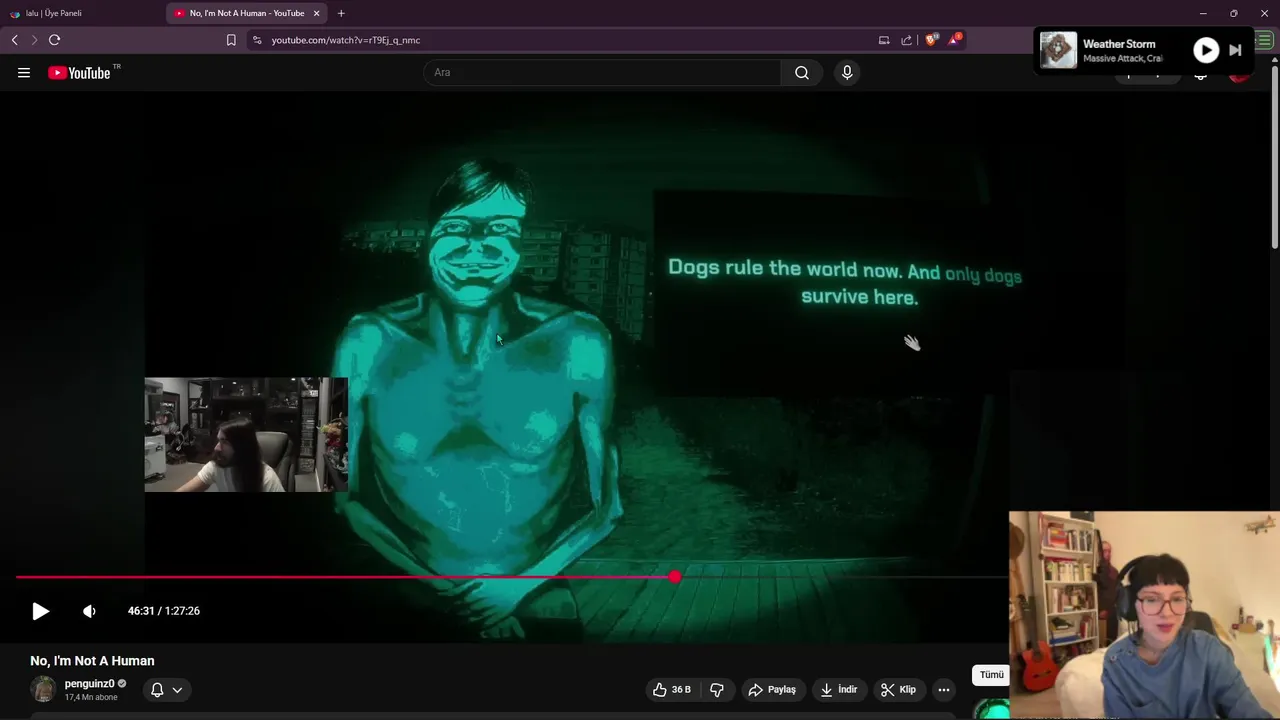Focus the Ara search field
This screenshot has width=1280, height=720.
[x=604, y=72]
